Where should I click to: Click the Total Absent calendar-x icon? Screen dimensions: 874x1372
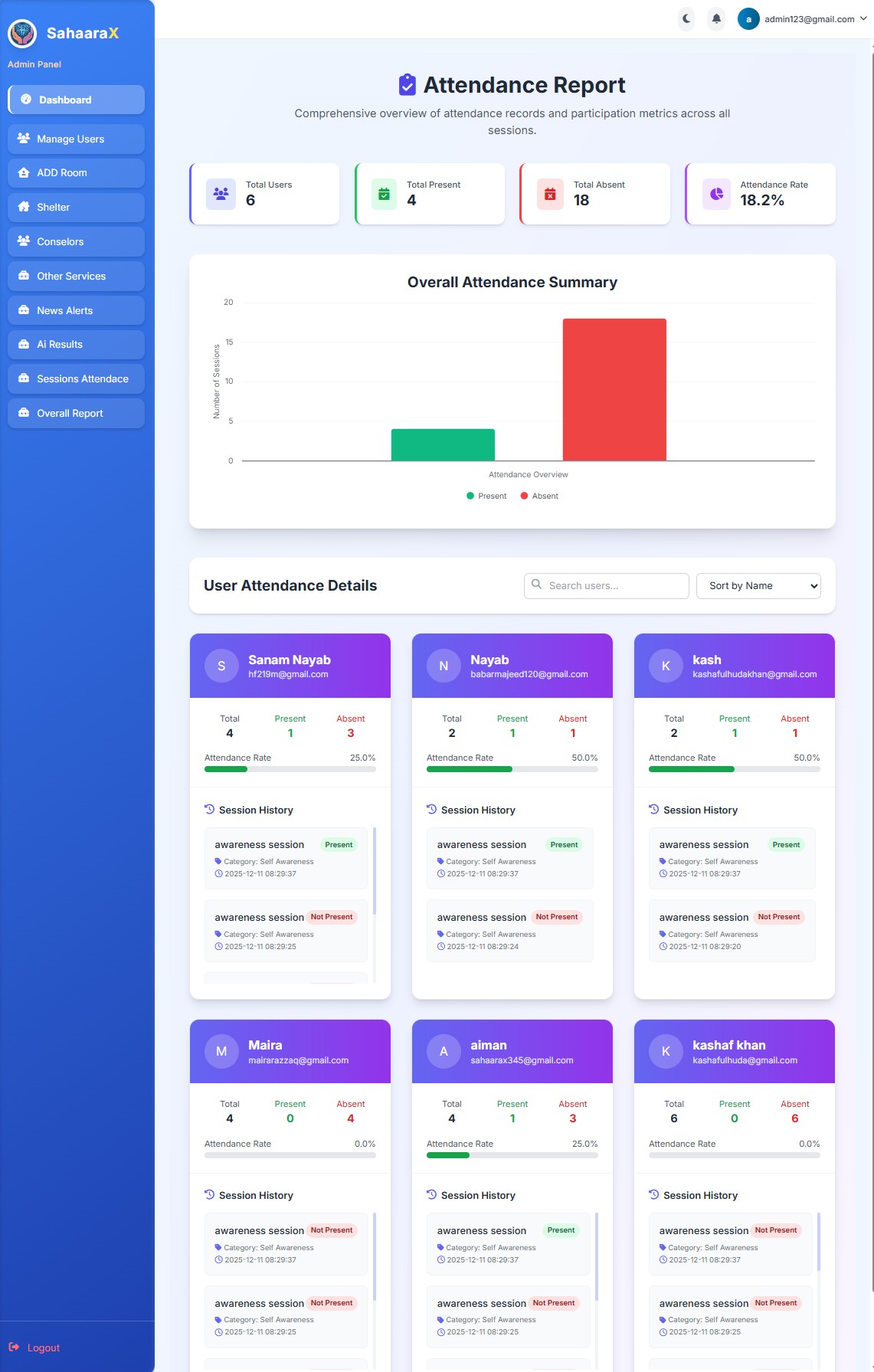(549, 194)
